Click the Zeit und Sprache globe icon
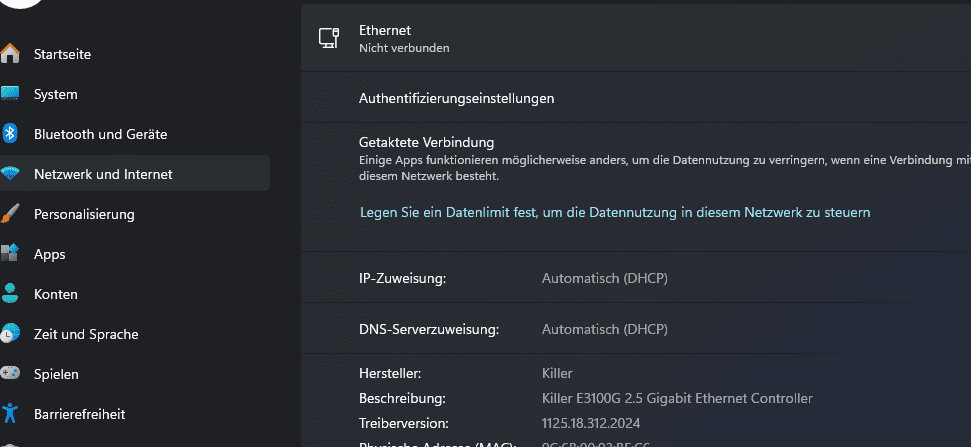The image size is (971, 447). (10, 334)
